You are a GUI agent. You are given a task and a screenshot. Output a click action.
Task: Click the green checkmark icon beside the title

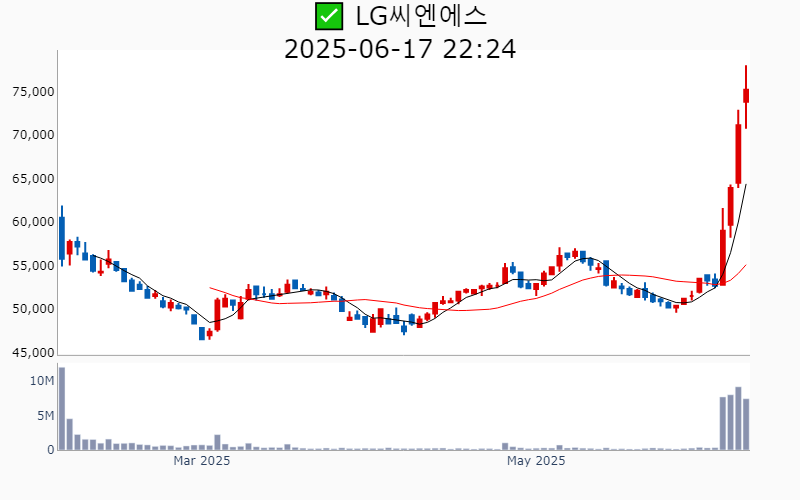(329, 16)
